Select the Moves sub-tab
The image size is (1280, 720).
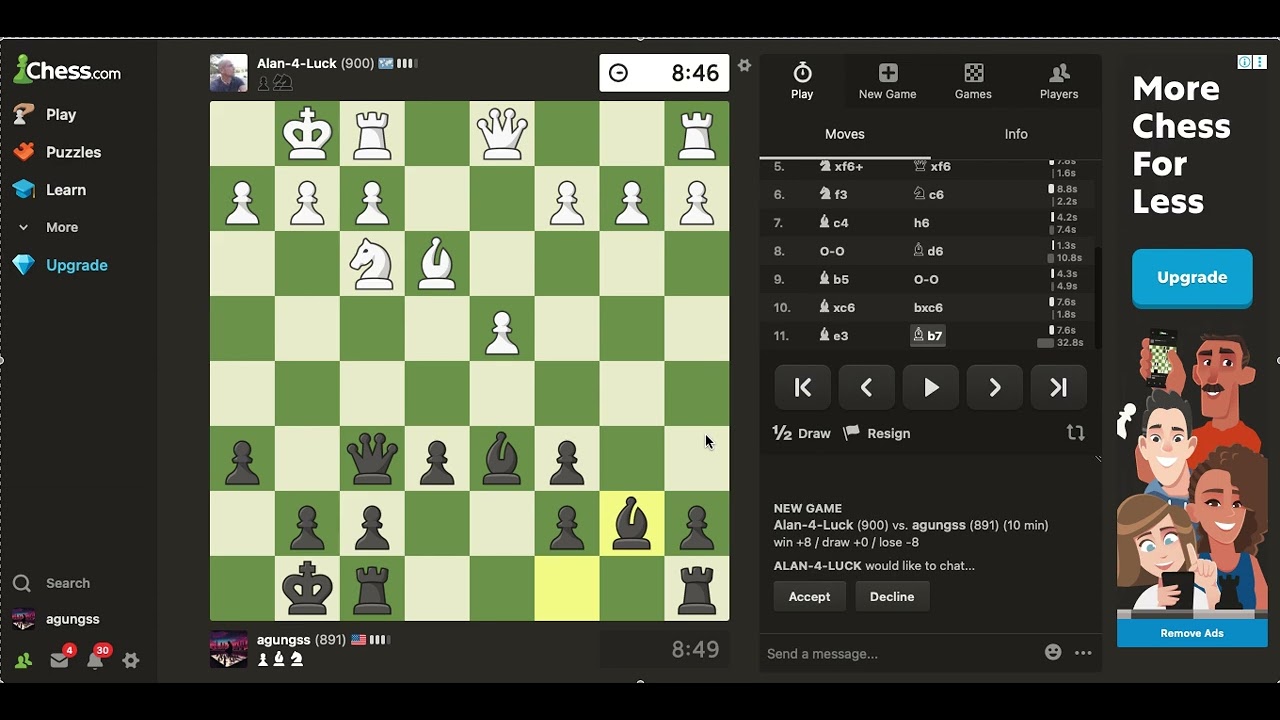click(845, 134)
